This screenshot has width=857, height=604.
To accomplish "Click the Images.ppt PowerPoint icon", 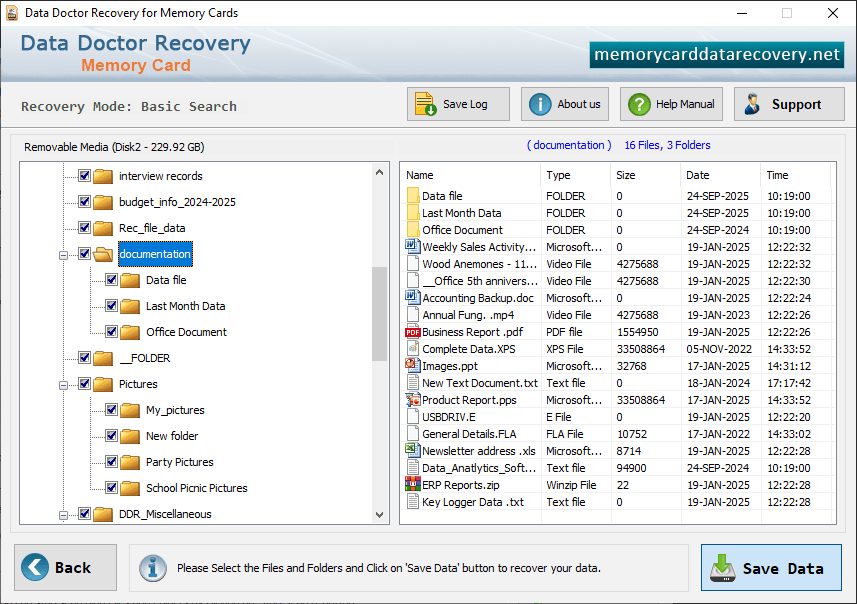I will (413, 365).
